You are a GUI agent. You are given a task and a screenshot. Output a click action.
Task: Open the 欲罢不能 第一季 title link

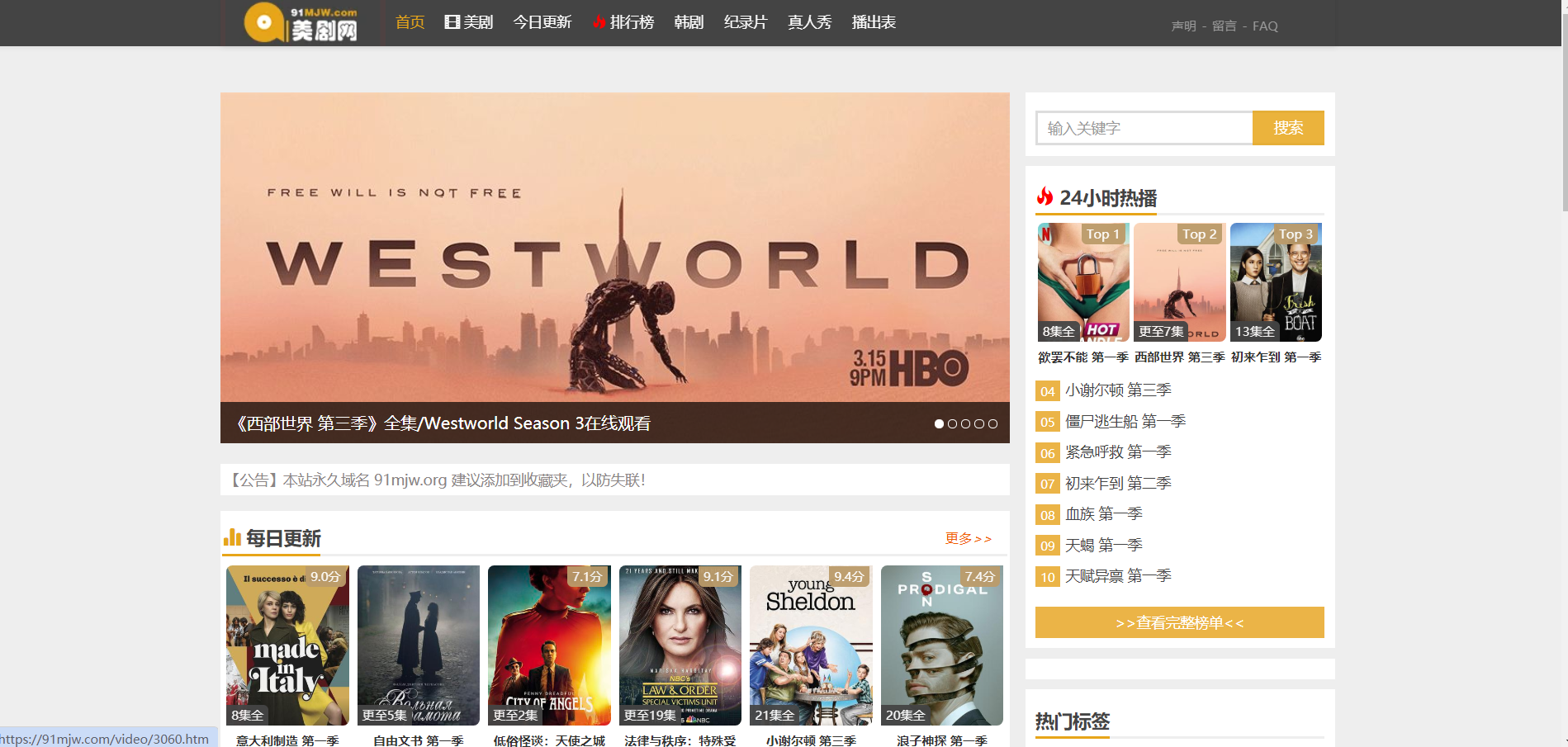click(1083, 357)
